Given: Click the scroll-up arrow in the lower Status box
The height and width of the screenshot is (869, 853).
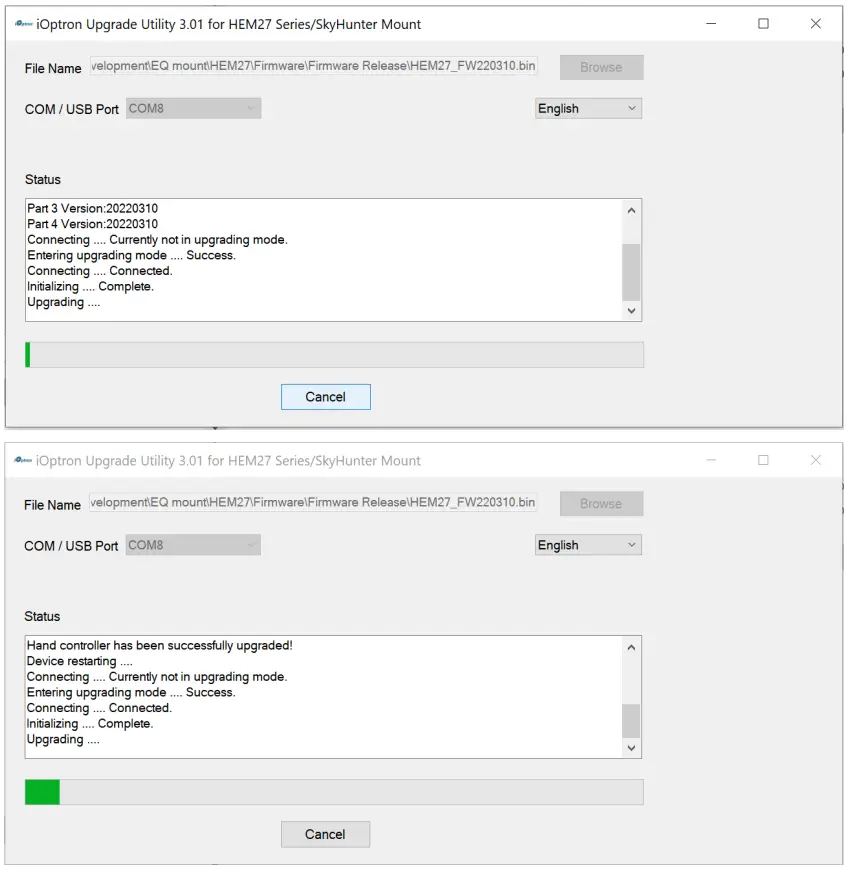Looking at the screenshot, I should [631, 646].
